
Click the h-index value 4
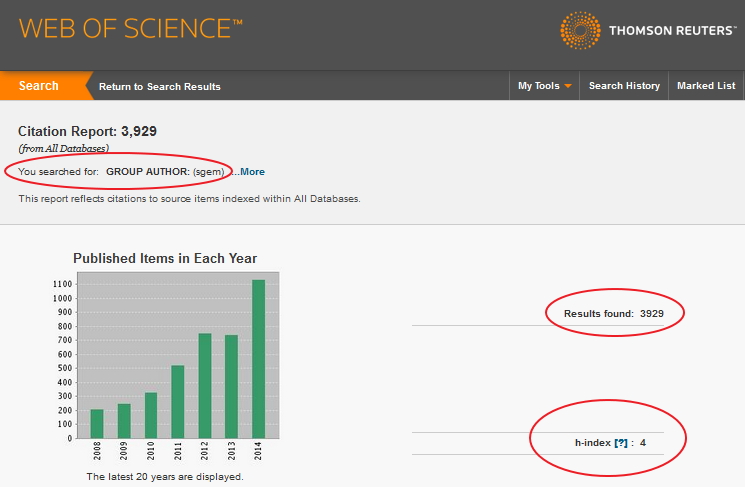click(642, 443)
